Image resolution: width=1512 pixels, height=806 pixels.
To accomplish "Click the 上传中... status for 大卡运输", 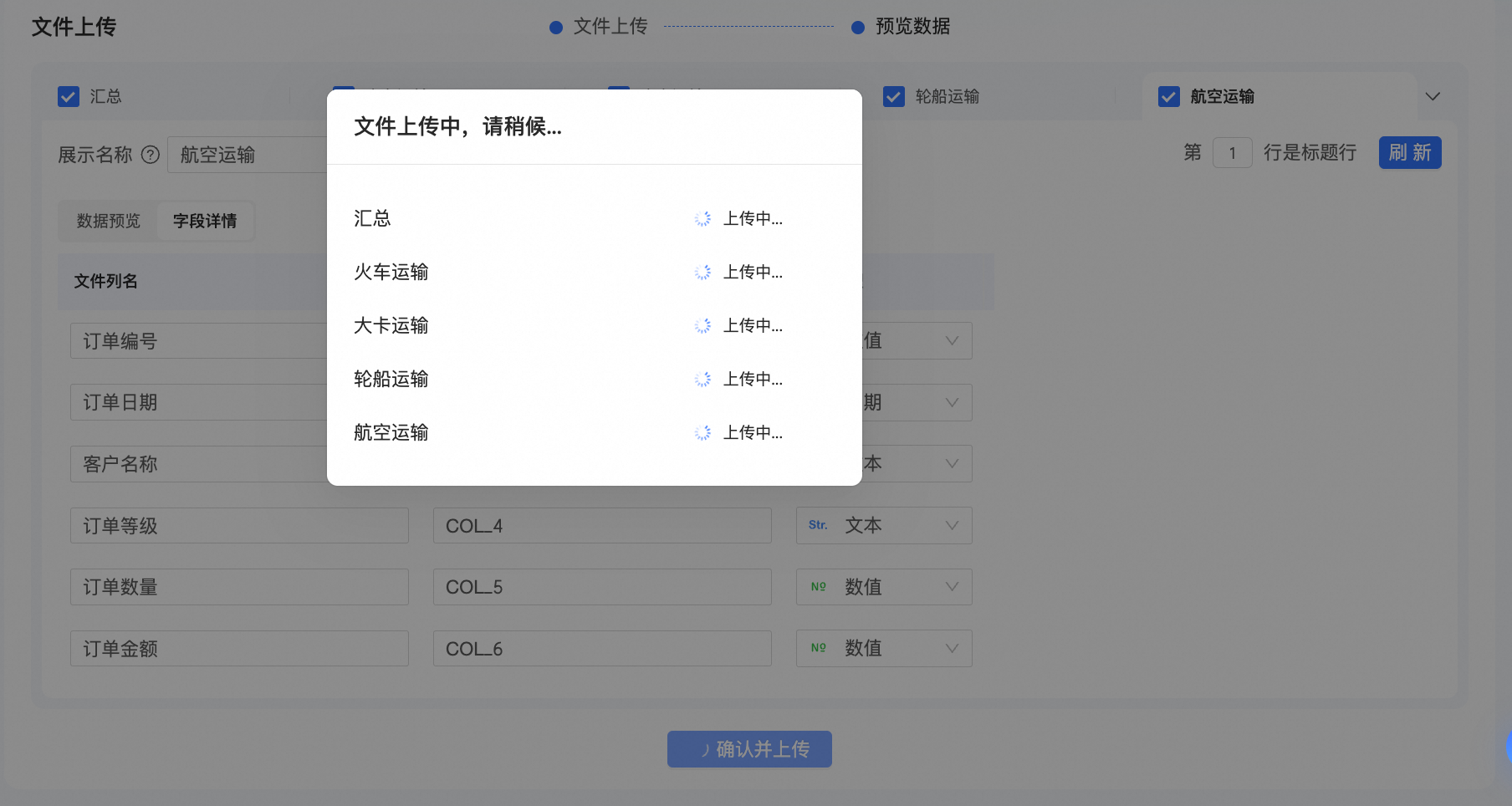I will [x=753, y=326].
